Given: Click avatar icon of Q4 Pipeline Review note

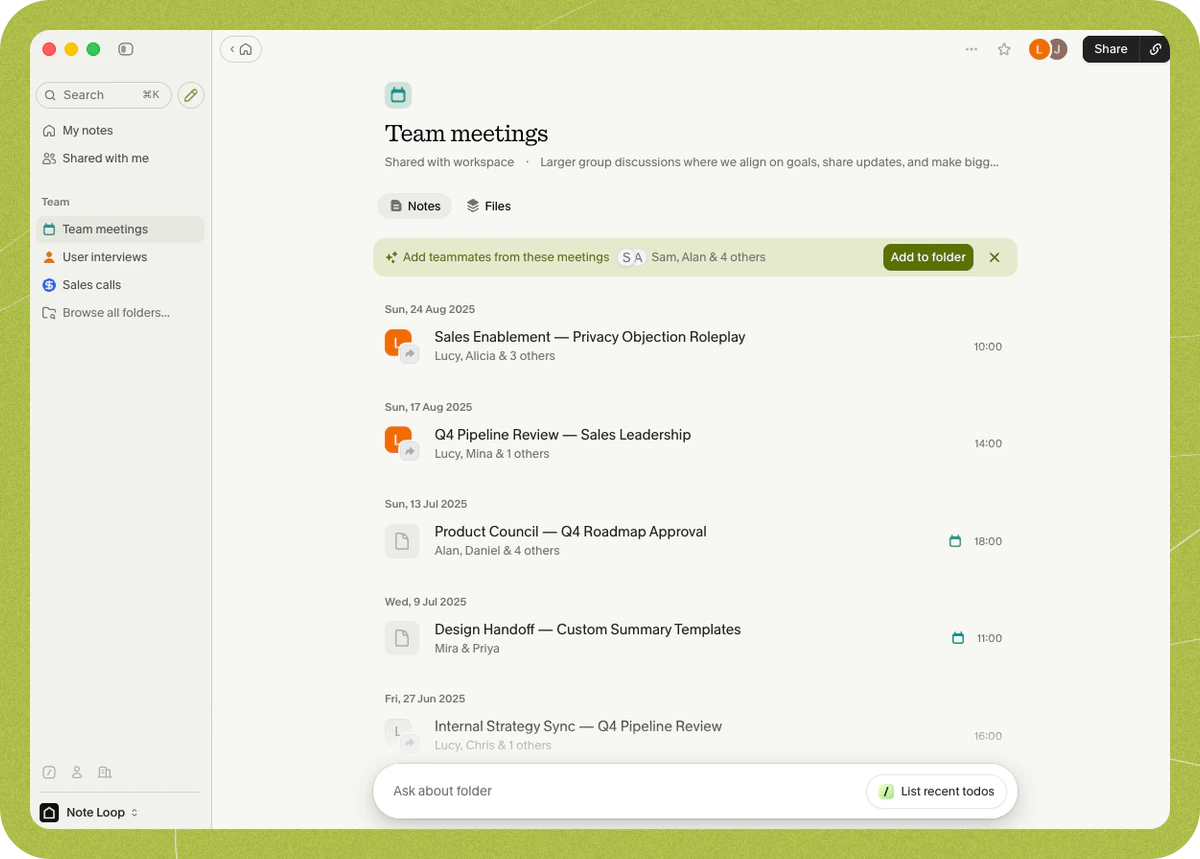Looking at the screenshot, I should pyautogui.click(x=400, y=443).
